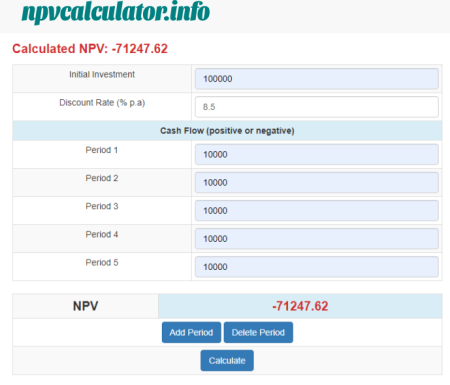Click the Period 3 label
Image resolution: width=450 pixels, height=385 pixels.
(102, 206)
